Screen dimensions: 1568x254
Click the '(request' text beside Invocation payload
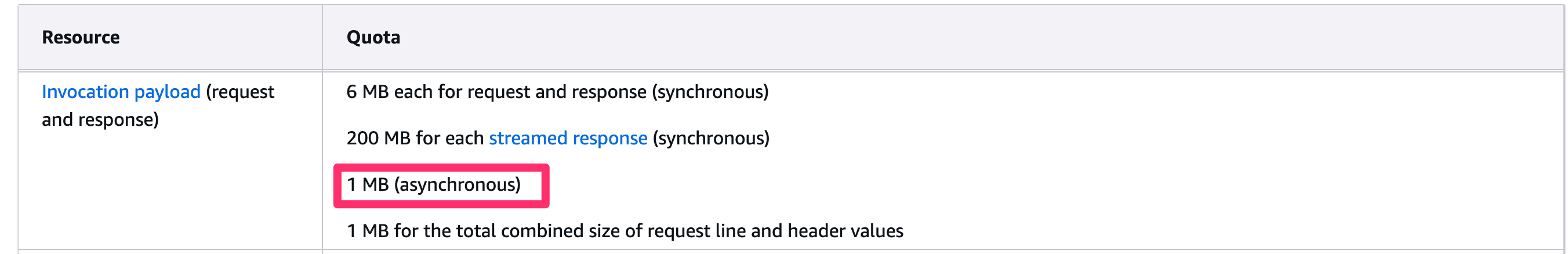(241, 92)
